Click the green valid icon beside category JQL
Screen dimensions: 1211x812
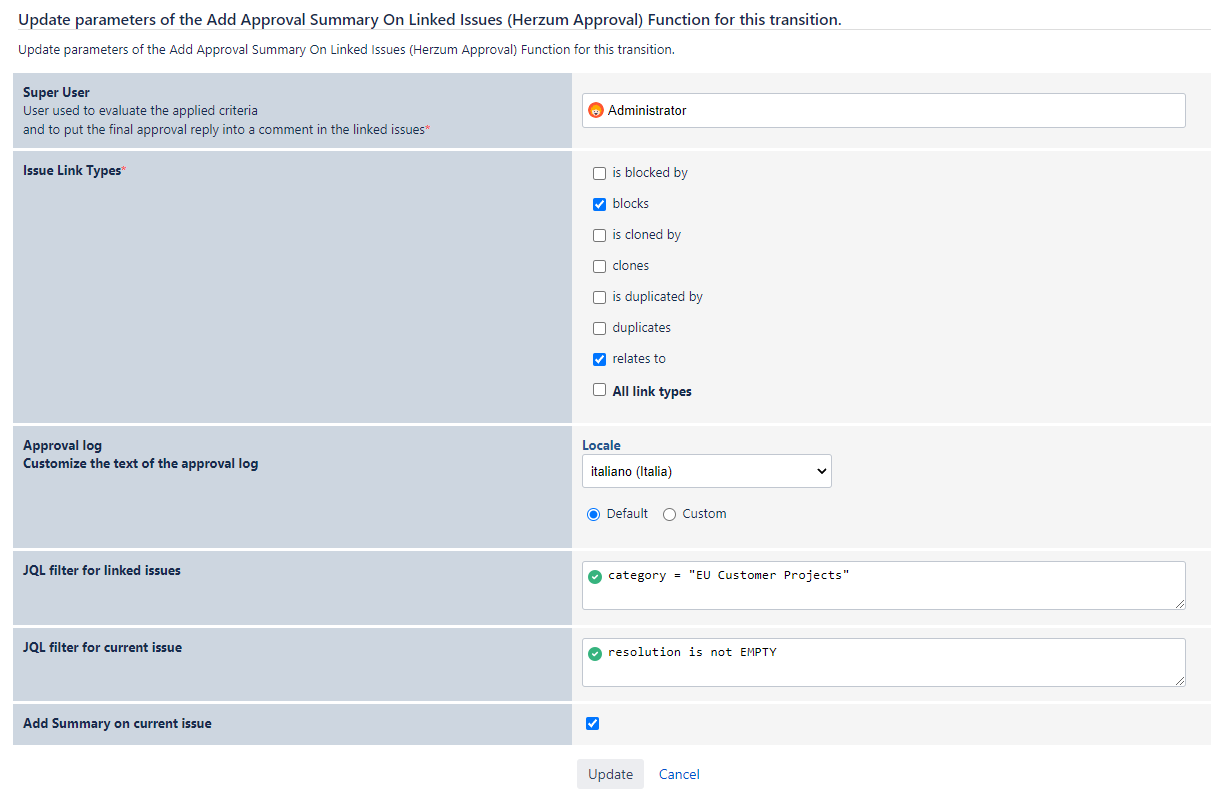[595, 577]
